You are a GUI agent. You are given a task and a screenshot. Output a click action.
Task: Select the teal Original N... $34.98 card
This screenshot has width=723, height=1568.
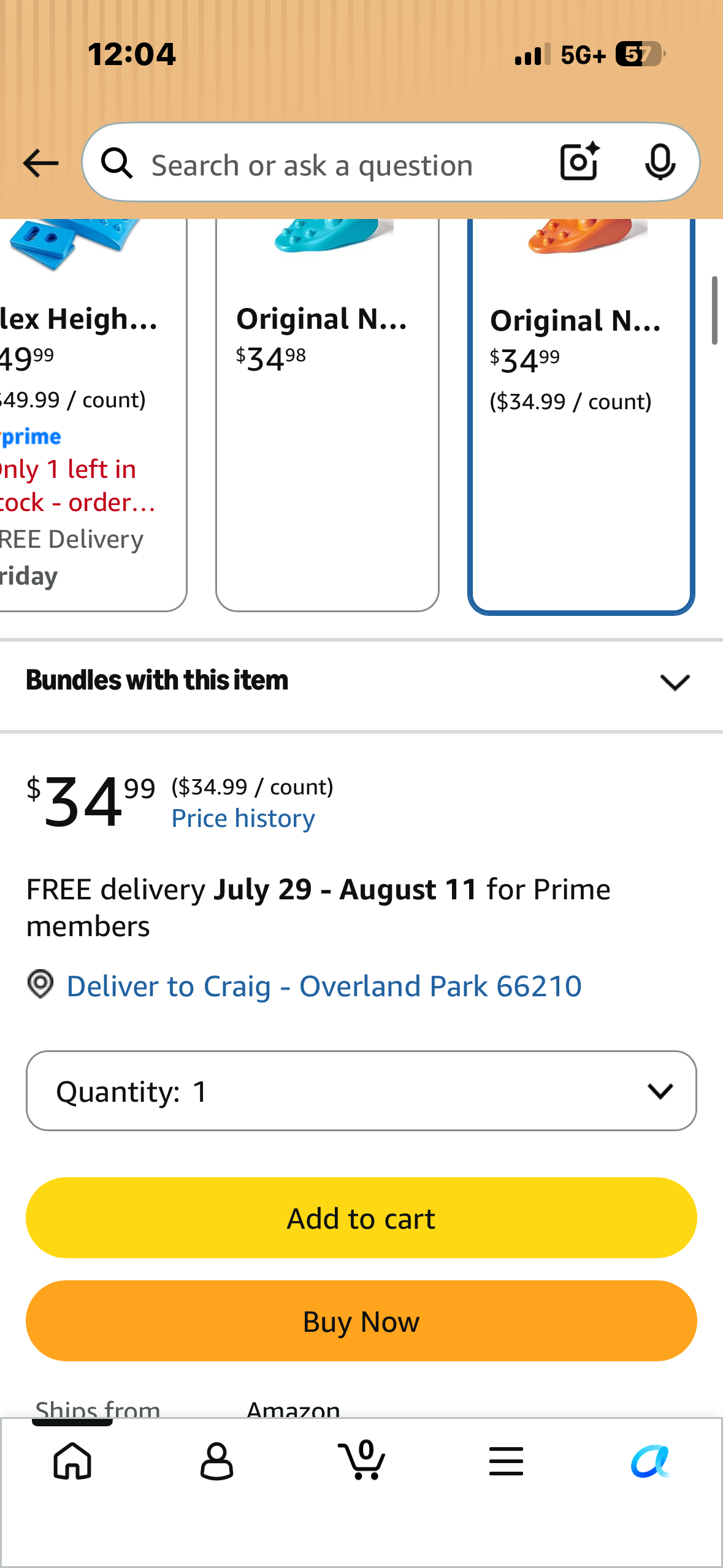pyautogui.click(x=327, y=415)
